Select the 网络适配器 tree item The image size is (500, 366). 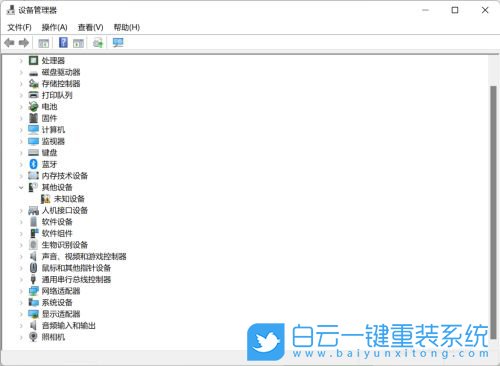coord(61,291)
